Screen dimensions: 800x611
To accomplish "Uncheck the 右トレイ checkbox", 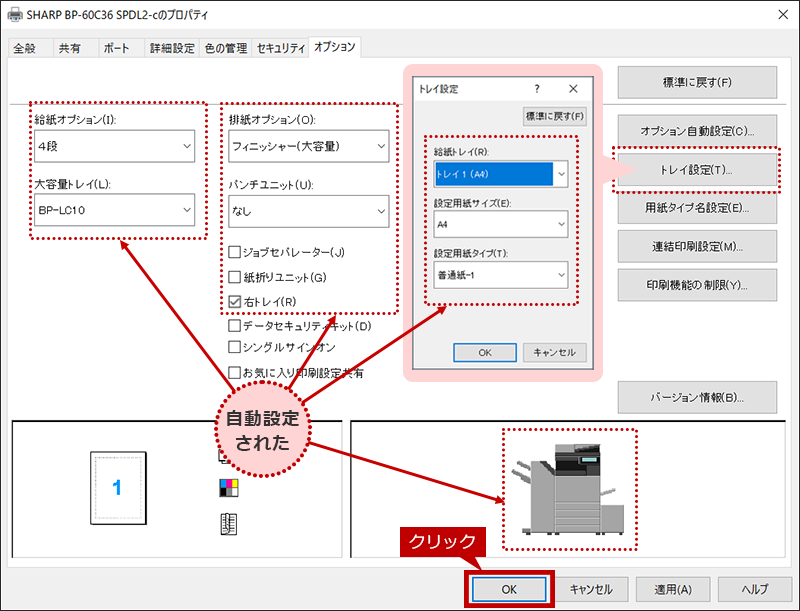I will tap(235, 301).
